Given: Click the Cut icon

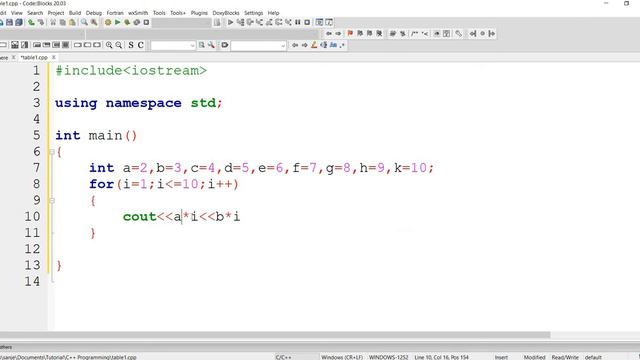Looking at the screenshot, I should (53, 22).
